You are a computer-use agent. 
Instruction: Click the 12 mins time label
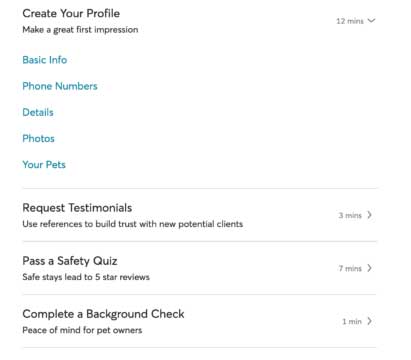(x=350, y=21)
